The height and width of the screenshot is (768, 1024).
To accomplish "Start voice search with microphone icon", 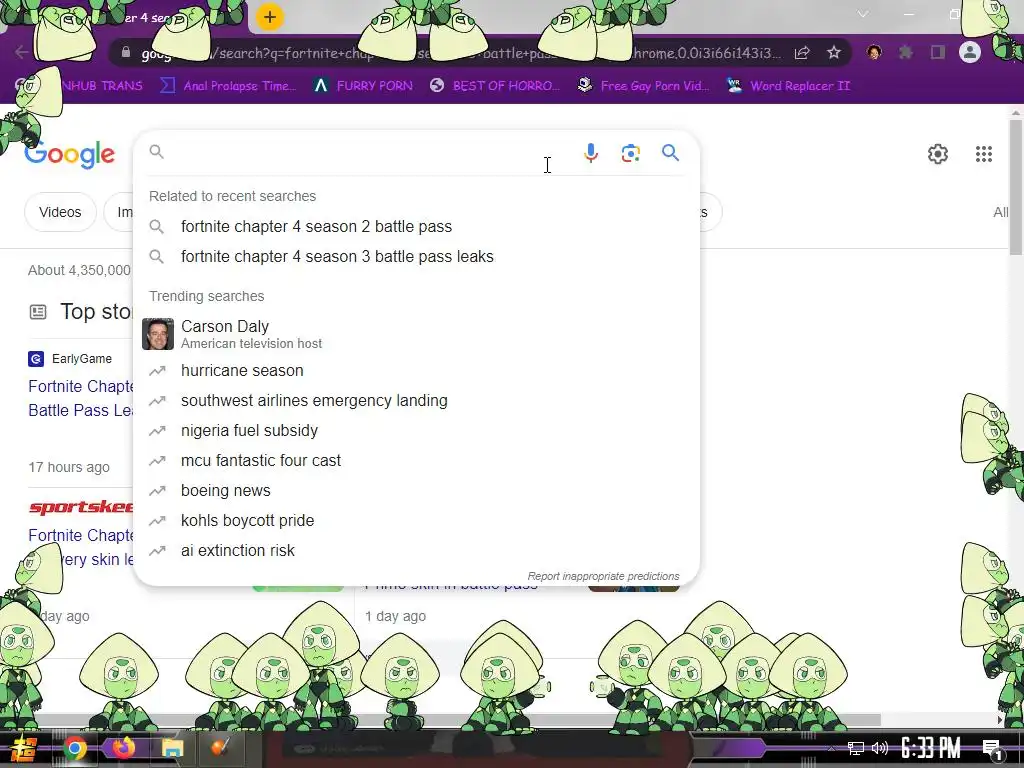I will (590, 153).
